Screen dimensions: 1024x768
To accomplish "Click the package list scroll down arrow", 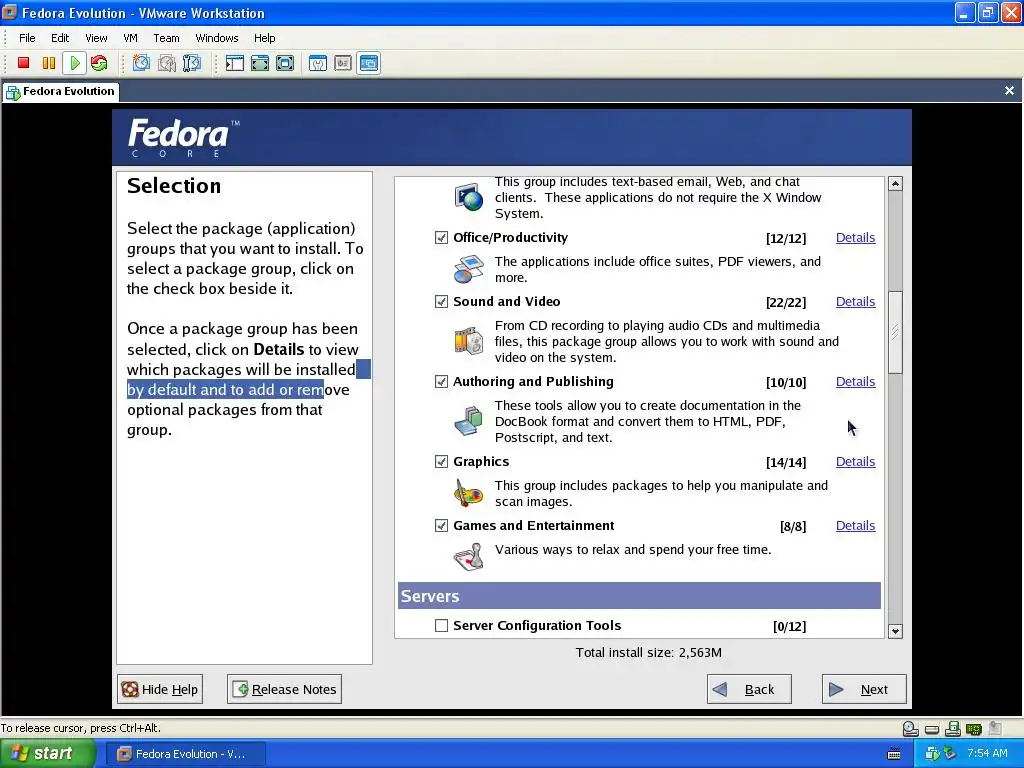I will click(x=895, y=631).
